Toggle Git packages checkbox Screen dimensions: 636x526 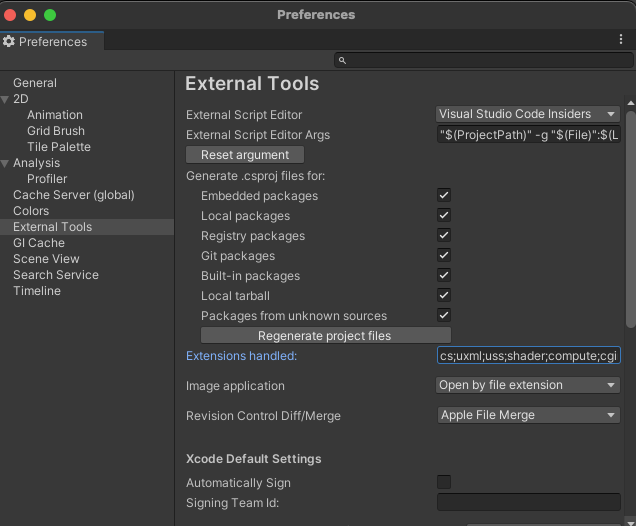tap(444, 256)
